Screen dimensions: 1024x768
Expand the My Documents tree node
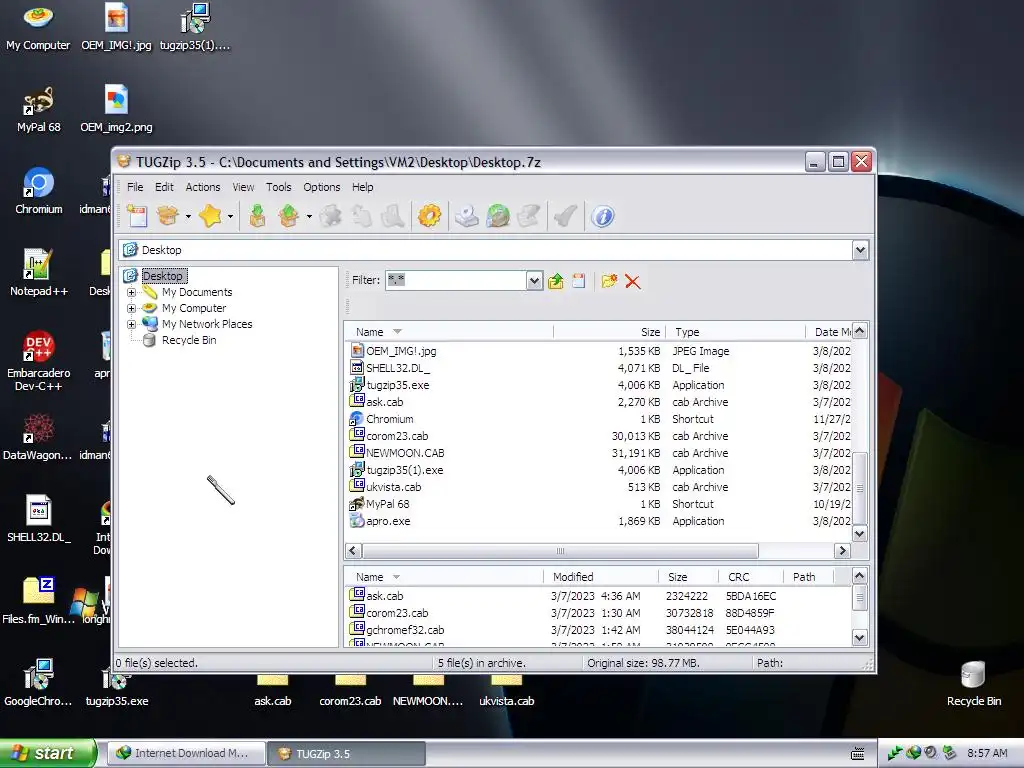[131, 293]
